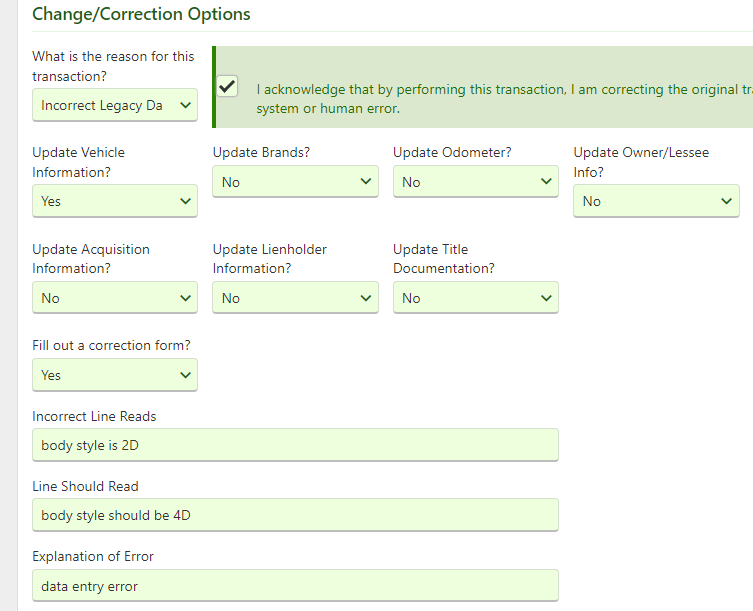Tick the acknowledgment checkbox
Image resolution: width=753 pixels, height=611 pixels.
pos(228,87)
